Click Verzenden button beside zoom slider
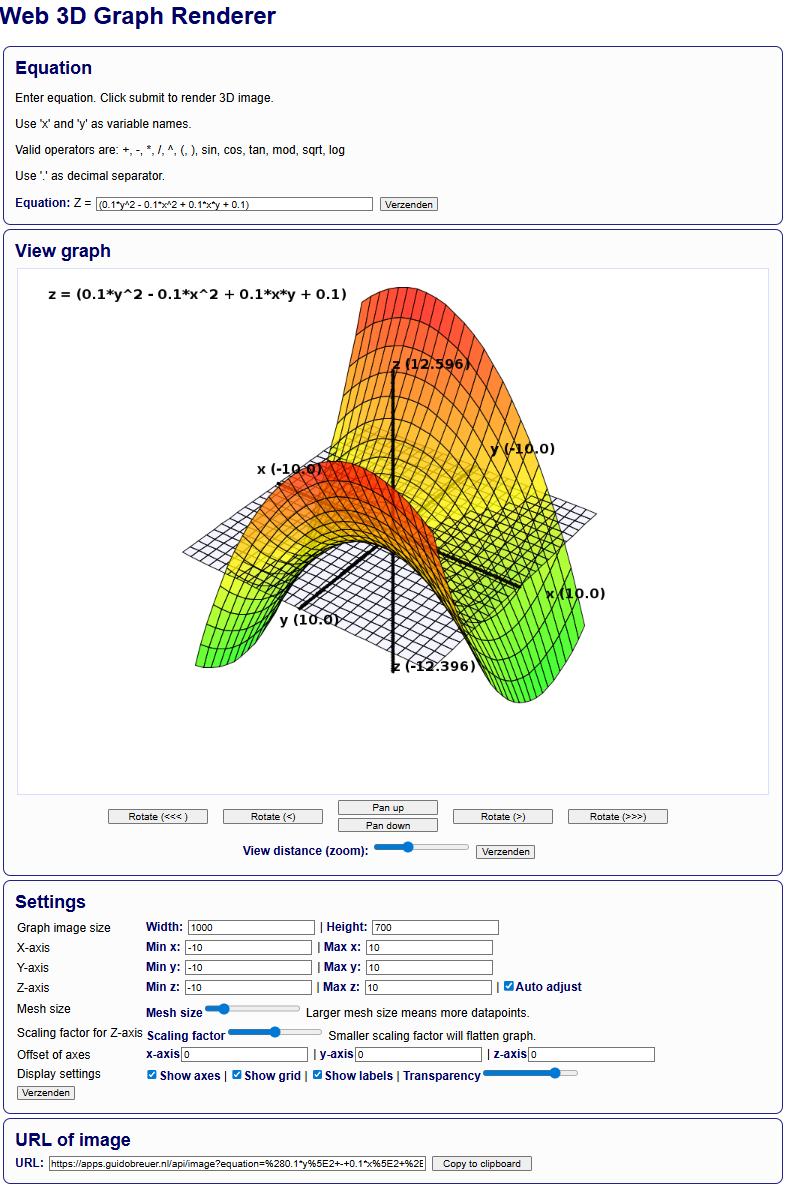The width and height of the screenshot is (787, 1186). point(505,852)
